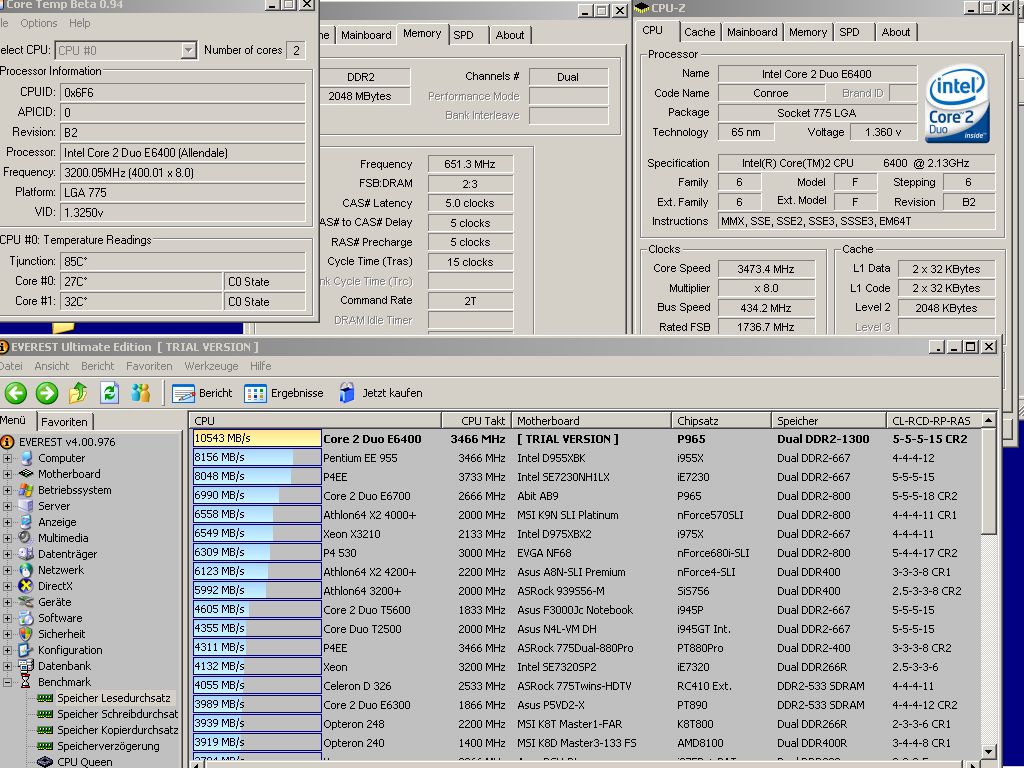
Task: Collapse the Benchmark tree node
Action: point(7,682)
